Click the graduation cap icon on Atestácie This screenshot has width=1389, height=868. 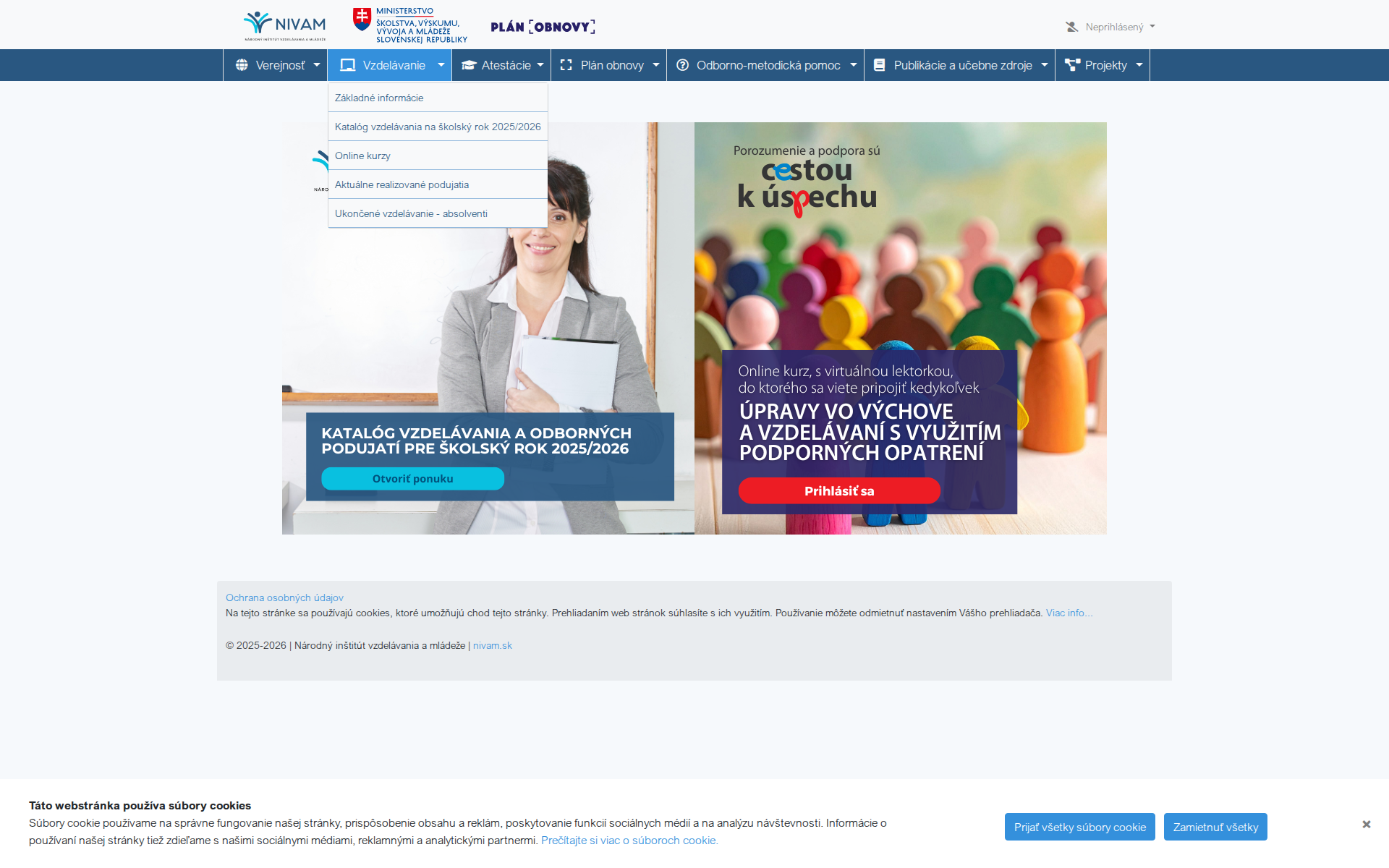[468, 64]
